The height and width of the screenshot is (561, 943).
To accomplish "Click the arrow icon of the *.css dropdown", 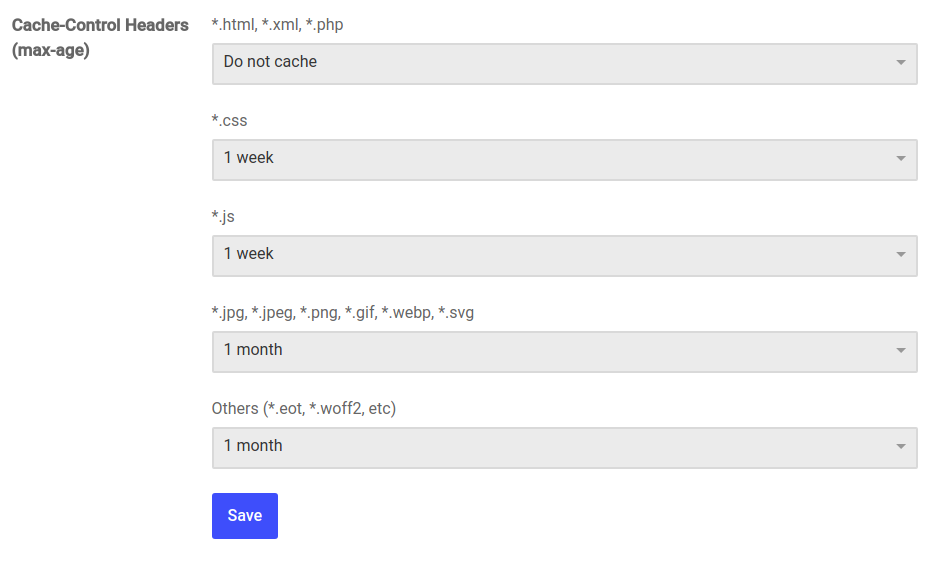I will [x=901, y=159].
